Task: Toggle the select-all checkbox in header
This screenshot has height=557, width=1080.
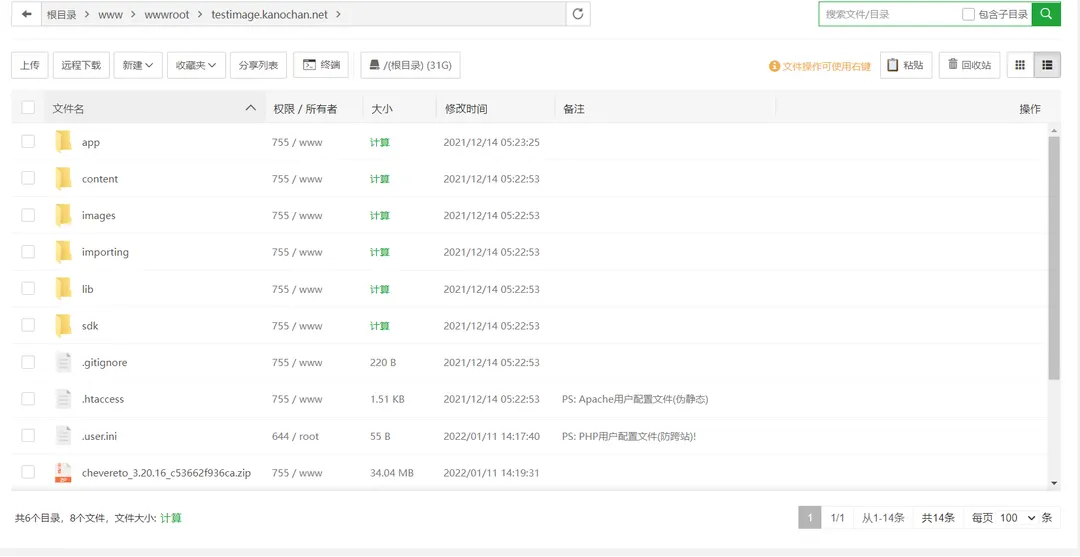Action: coord(28,107)
